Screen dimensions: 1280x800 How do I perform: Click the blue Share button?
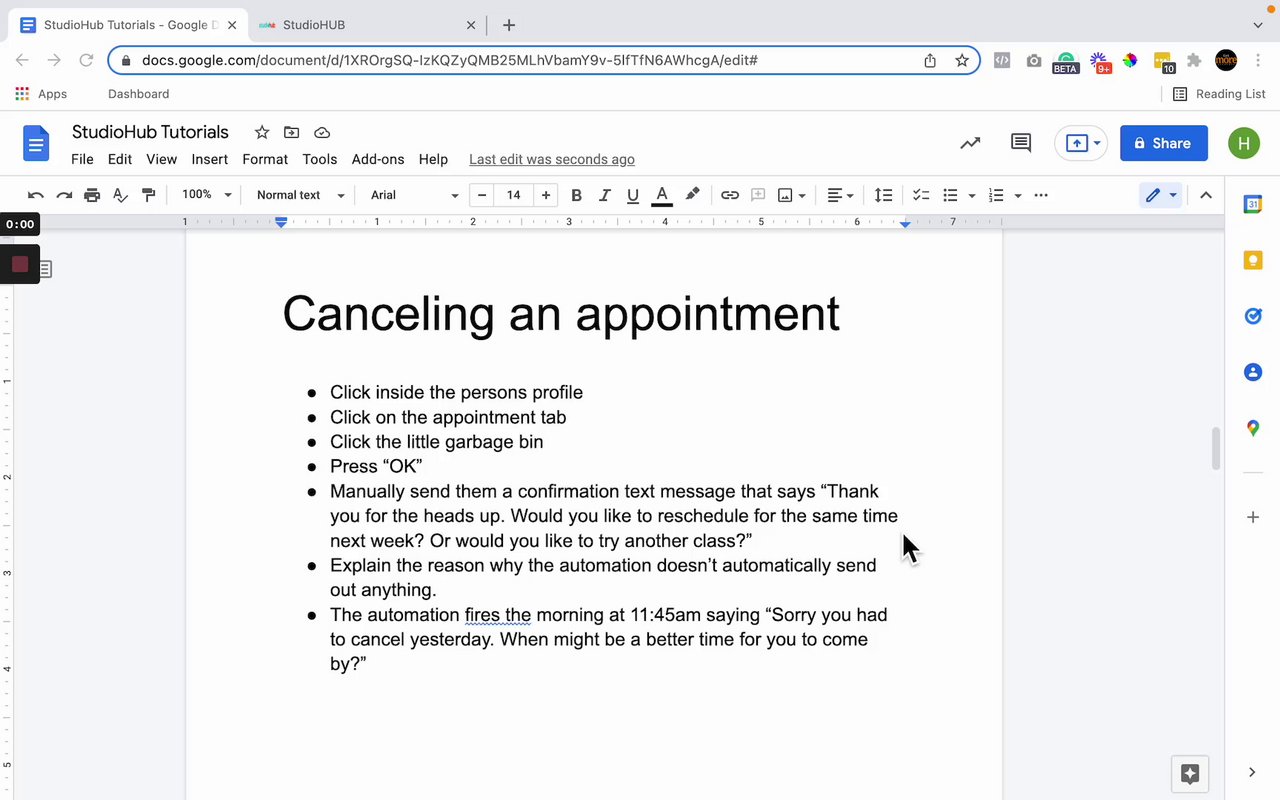click(x=1164, y=143)
